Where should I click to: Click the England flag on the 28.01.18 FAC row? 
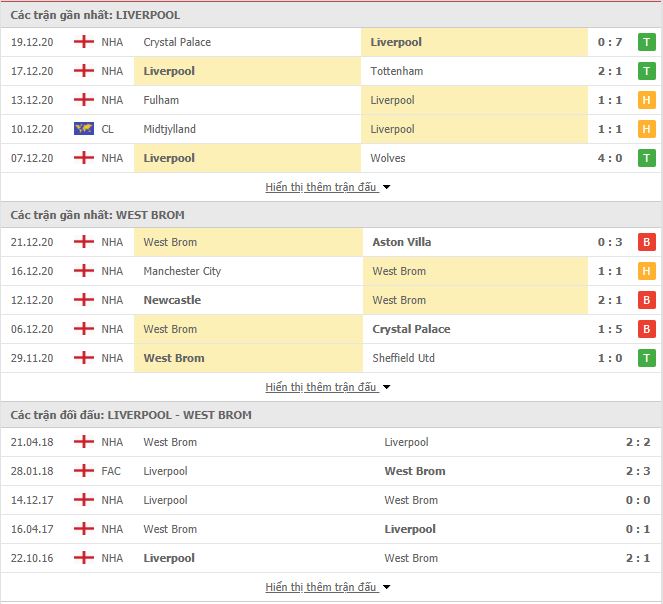(84, 471)
